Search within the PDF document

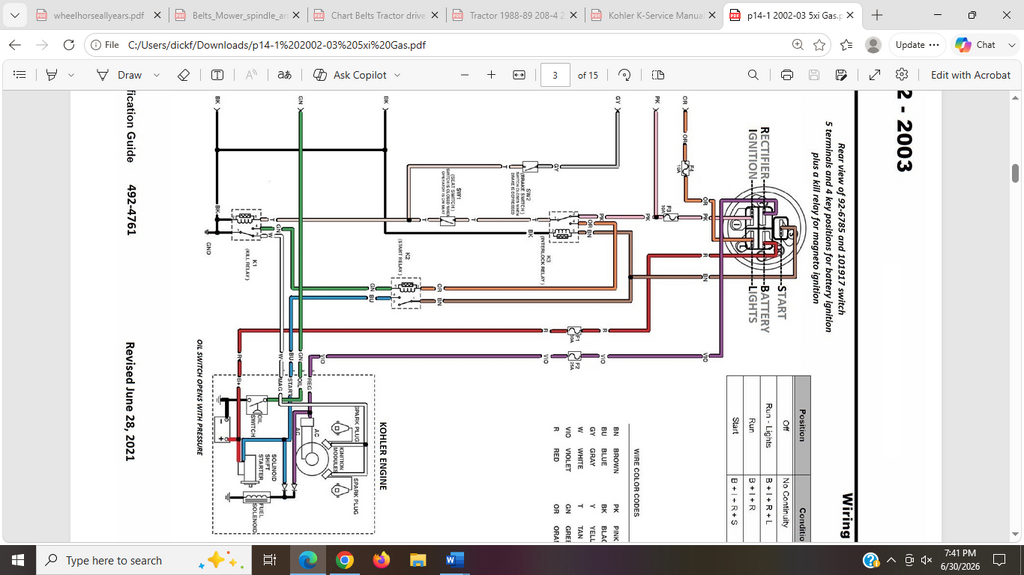tap(753, 75)
